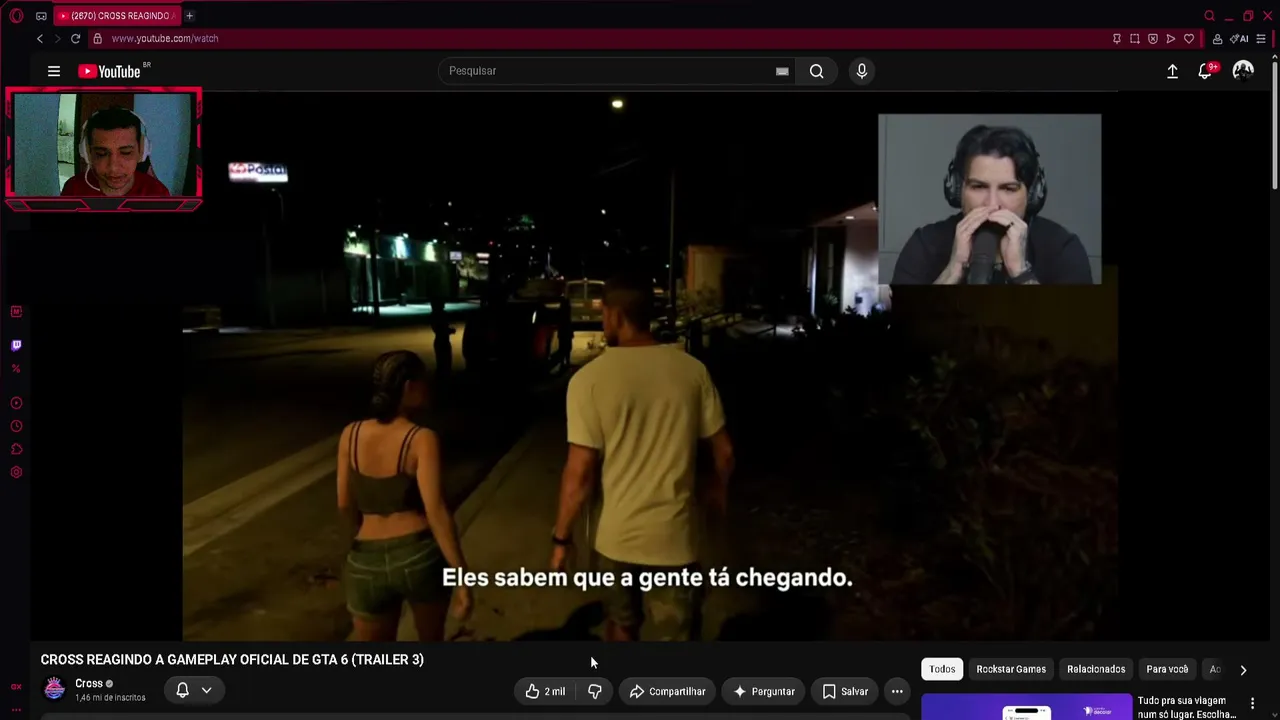Go back to the previous page
1280x720 pixels.
[40, 39]
